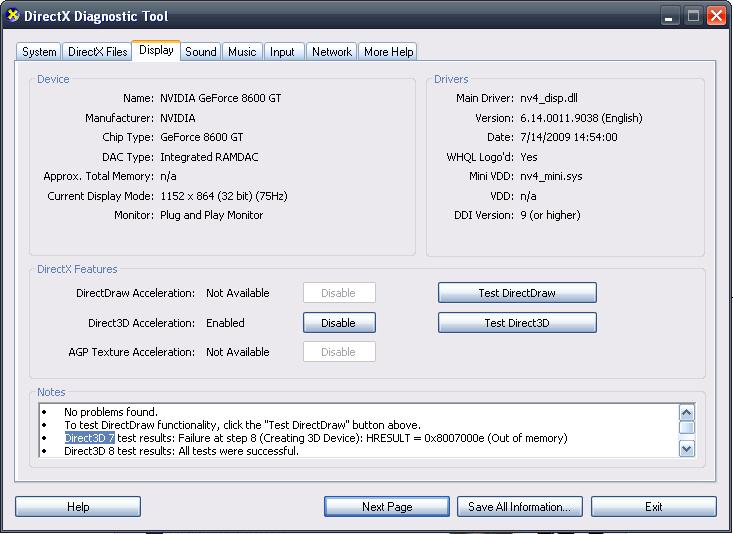This screenshot has height=534, width=733.
Task: Click 'No problems found.' note line
Action: coord(111,412)
